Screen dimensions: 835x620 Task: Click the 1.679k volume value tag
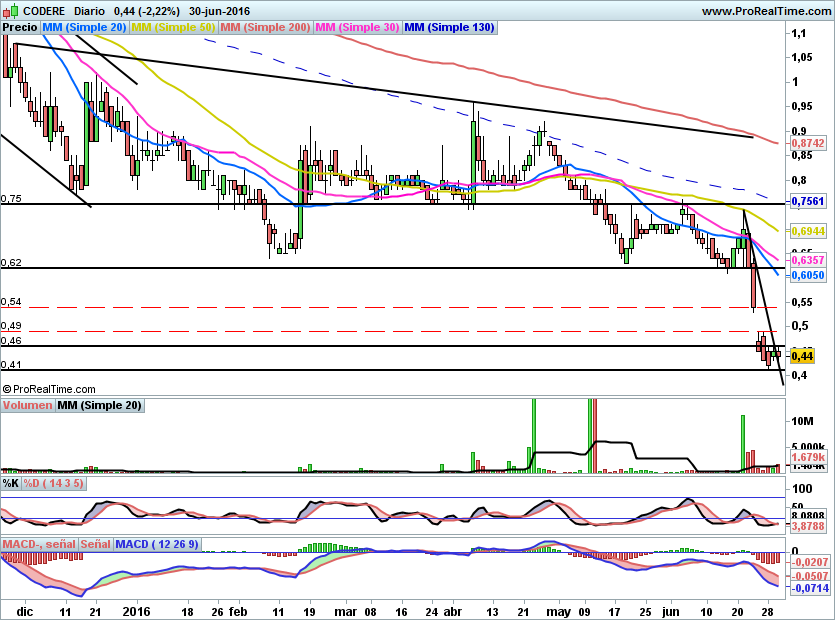click(807, 457)
